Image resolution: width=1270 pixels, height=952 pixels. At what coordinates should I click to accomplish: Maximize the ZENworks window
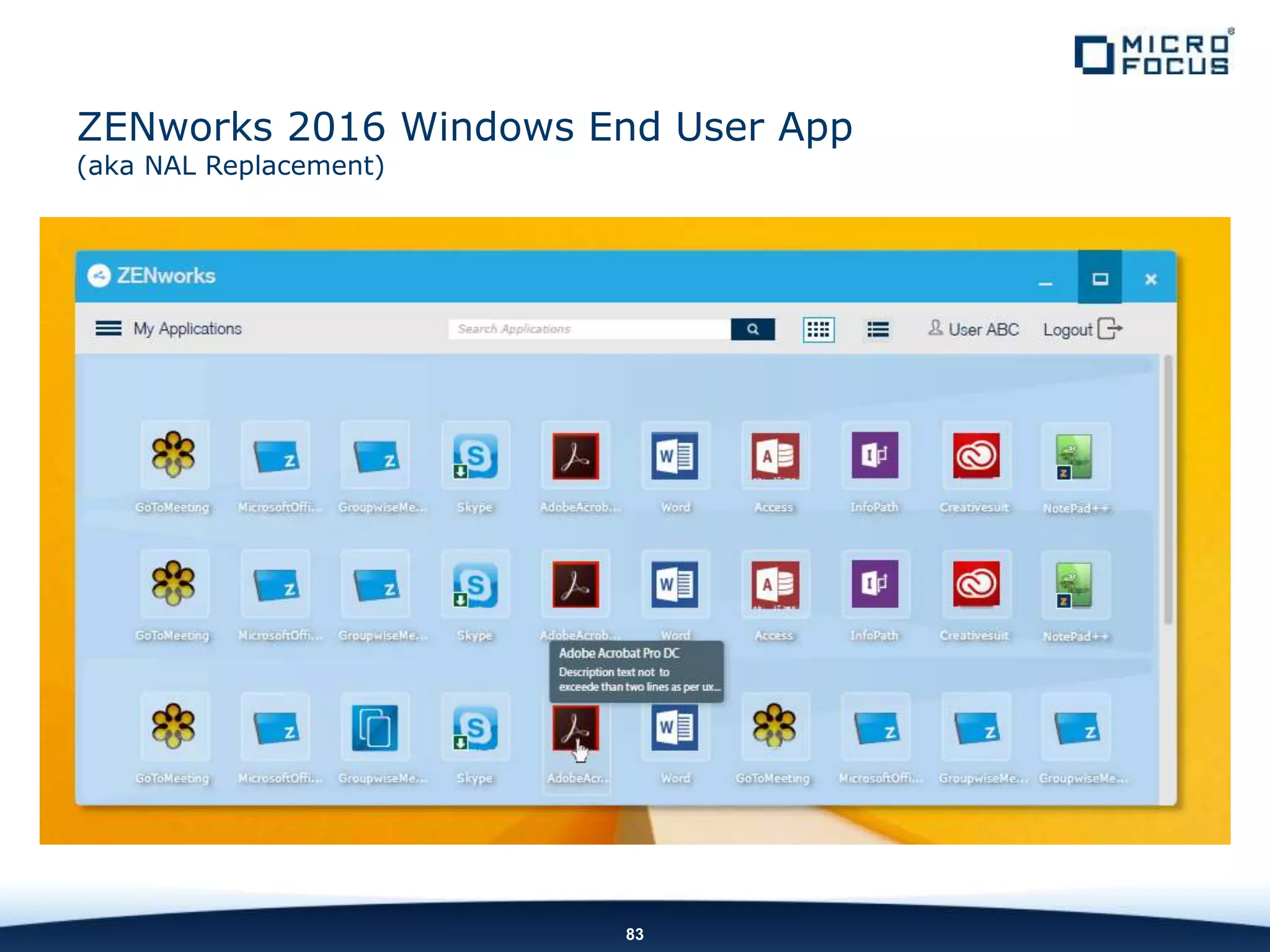click(1100, 278)
